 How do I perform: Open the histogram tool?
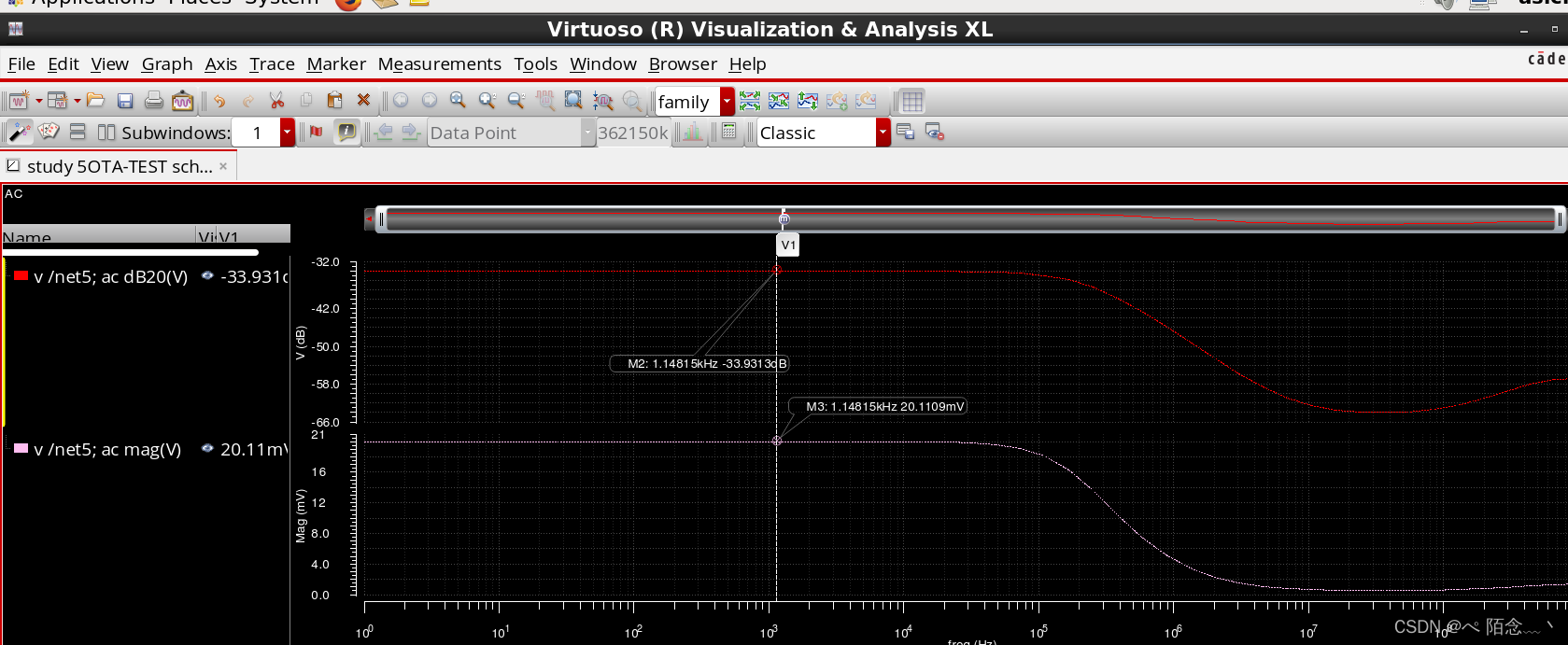pyautogui.click(x=693, y=133)
